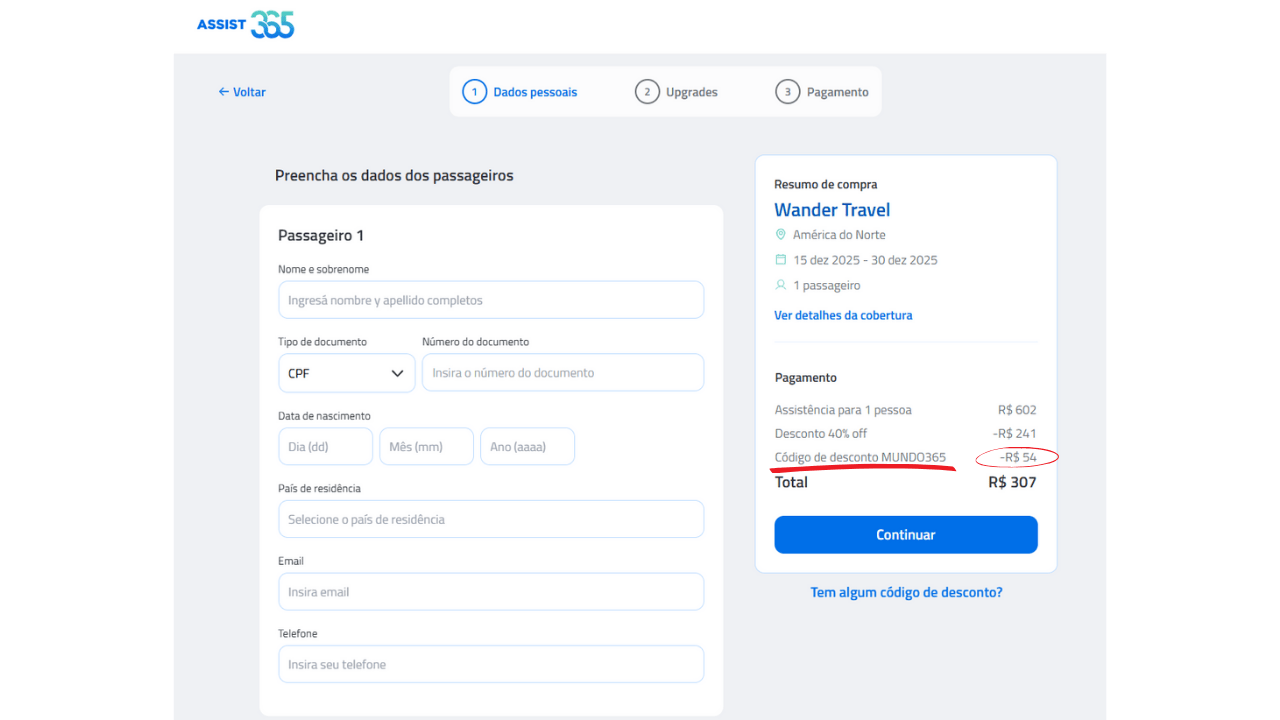The image size is (1280, 720).
Task: Click the Assist 365 logo
Action: click(246, 25)
